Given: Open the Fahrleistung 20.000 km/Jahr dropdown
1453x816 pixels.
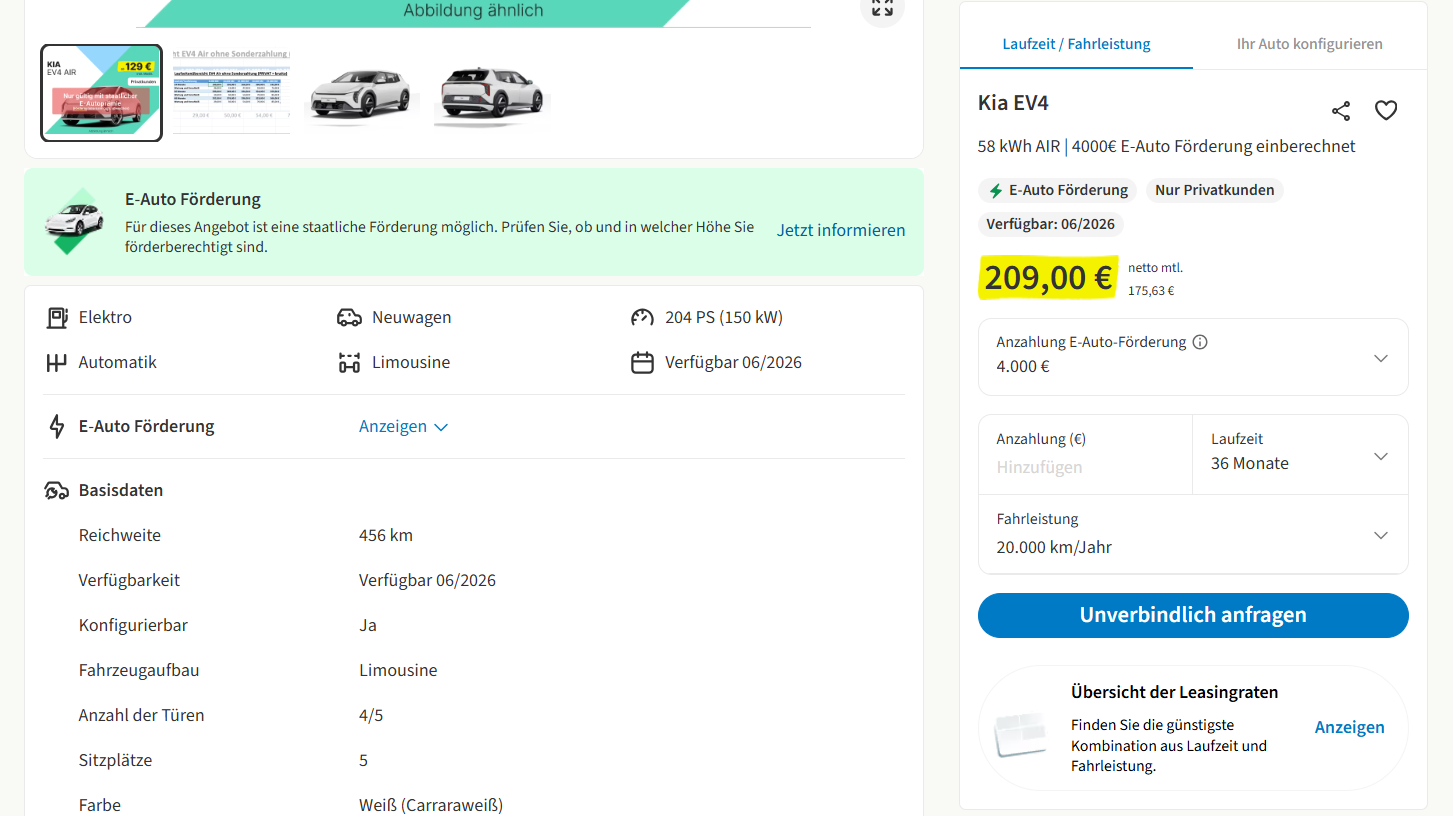Looking at the screenshot, I should point(1380,535).
